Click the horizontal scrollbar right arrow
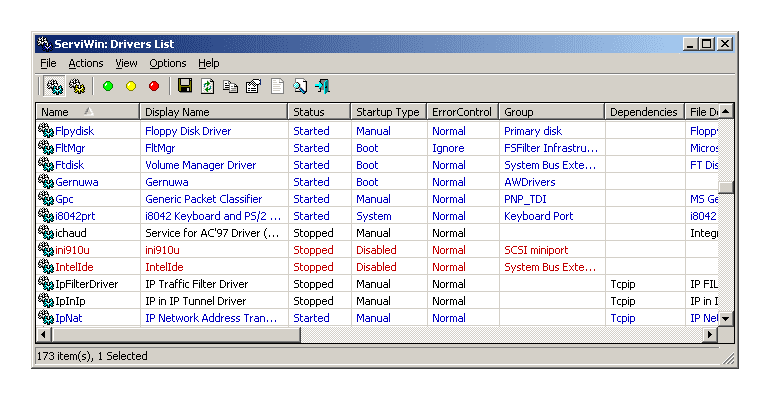 point(710,335)
